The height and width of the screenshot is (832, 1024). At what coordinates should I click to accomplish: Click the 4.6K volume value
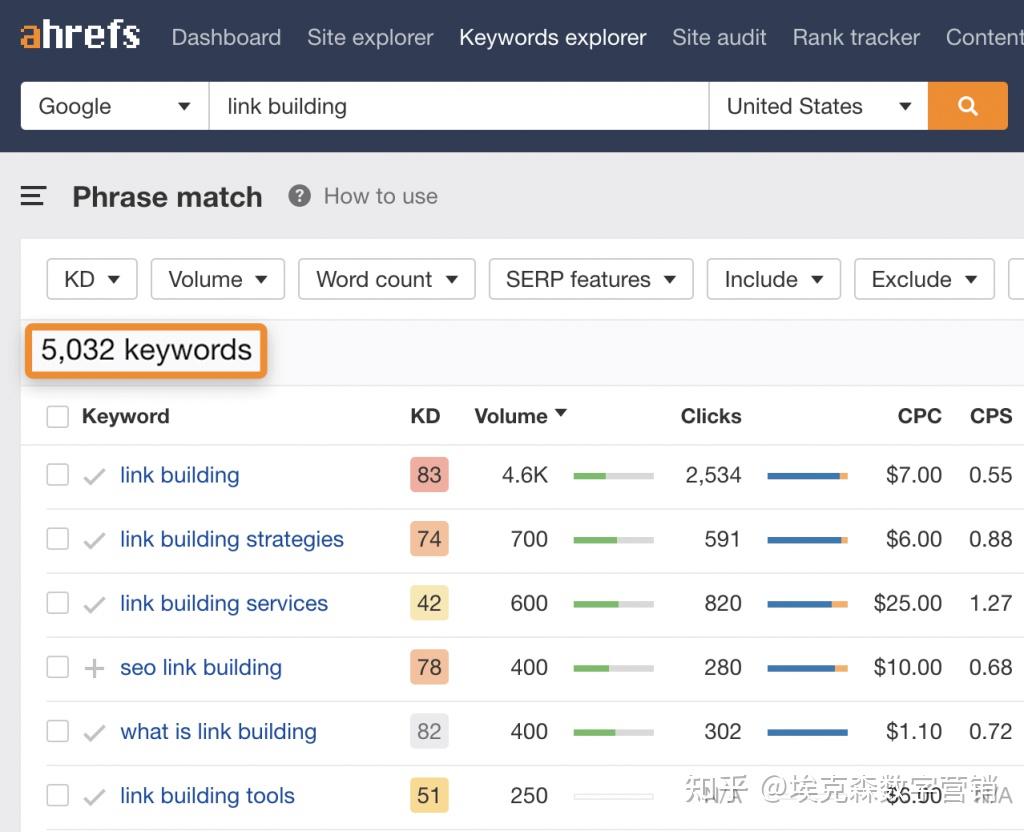[x=525, y=475]
